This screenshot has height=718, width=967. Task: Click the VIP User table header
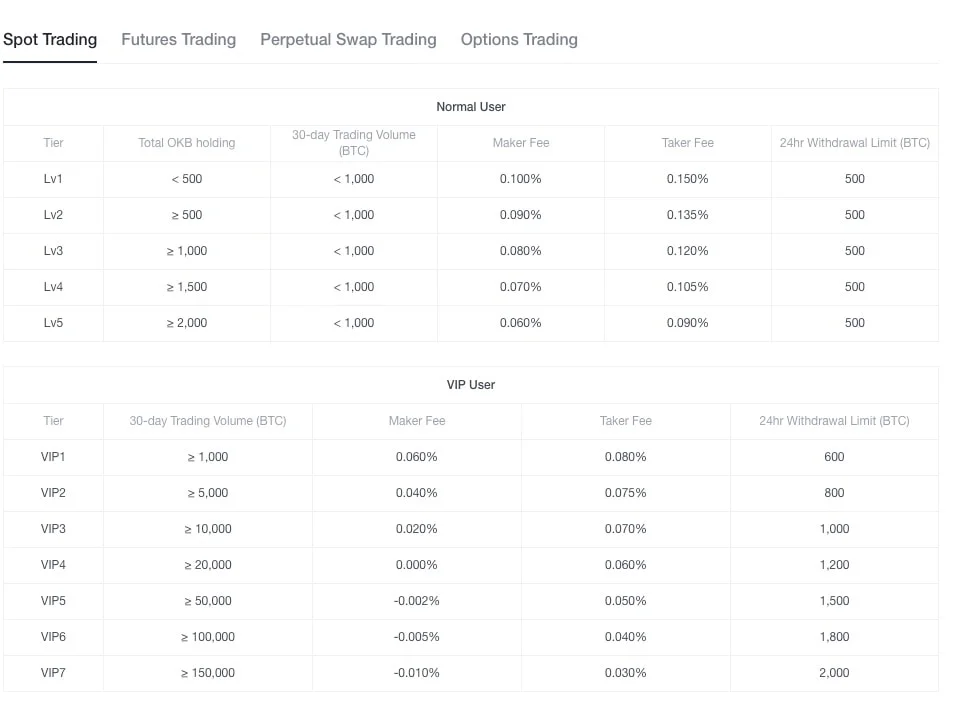point(470,384)
